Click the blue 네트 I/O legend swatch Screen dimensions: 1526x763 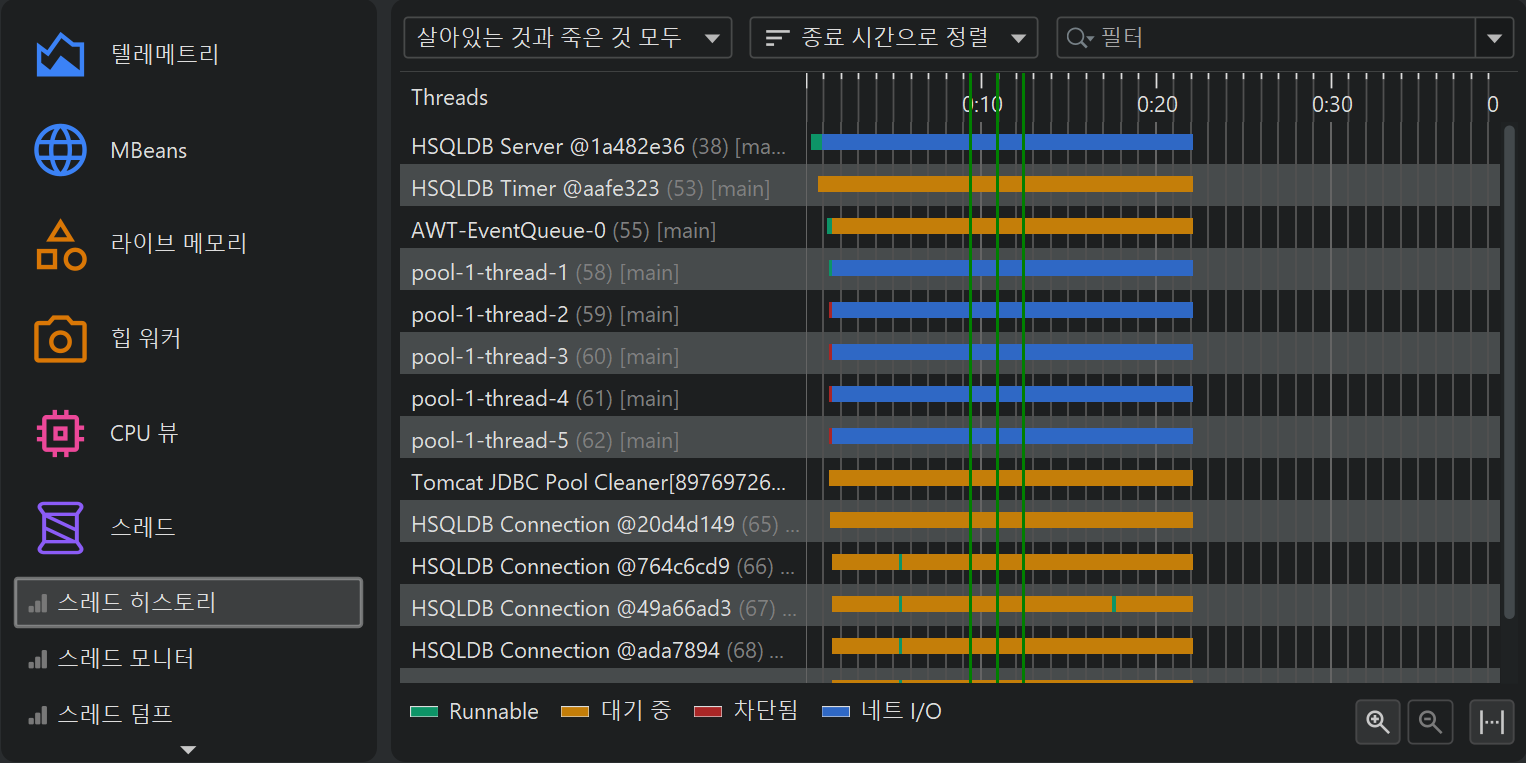[x=835, y=712]
